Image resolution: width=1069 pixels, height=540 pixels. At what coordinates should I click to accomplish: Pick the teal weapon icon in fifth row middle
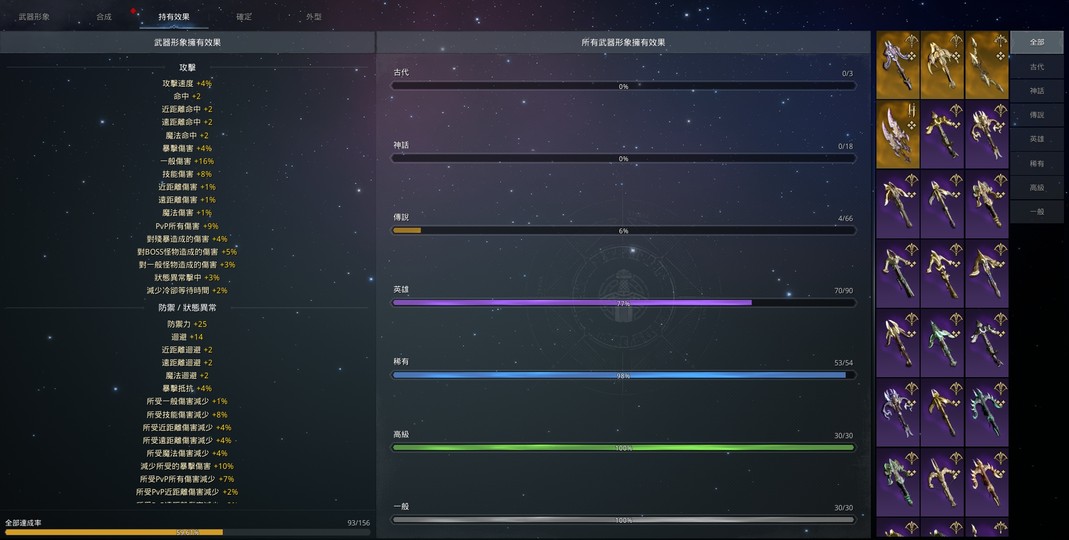click(942, 342)
